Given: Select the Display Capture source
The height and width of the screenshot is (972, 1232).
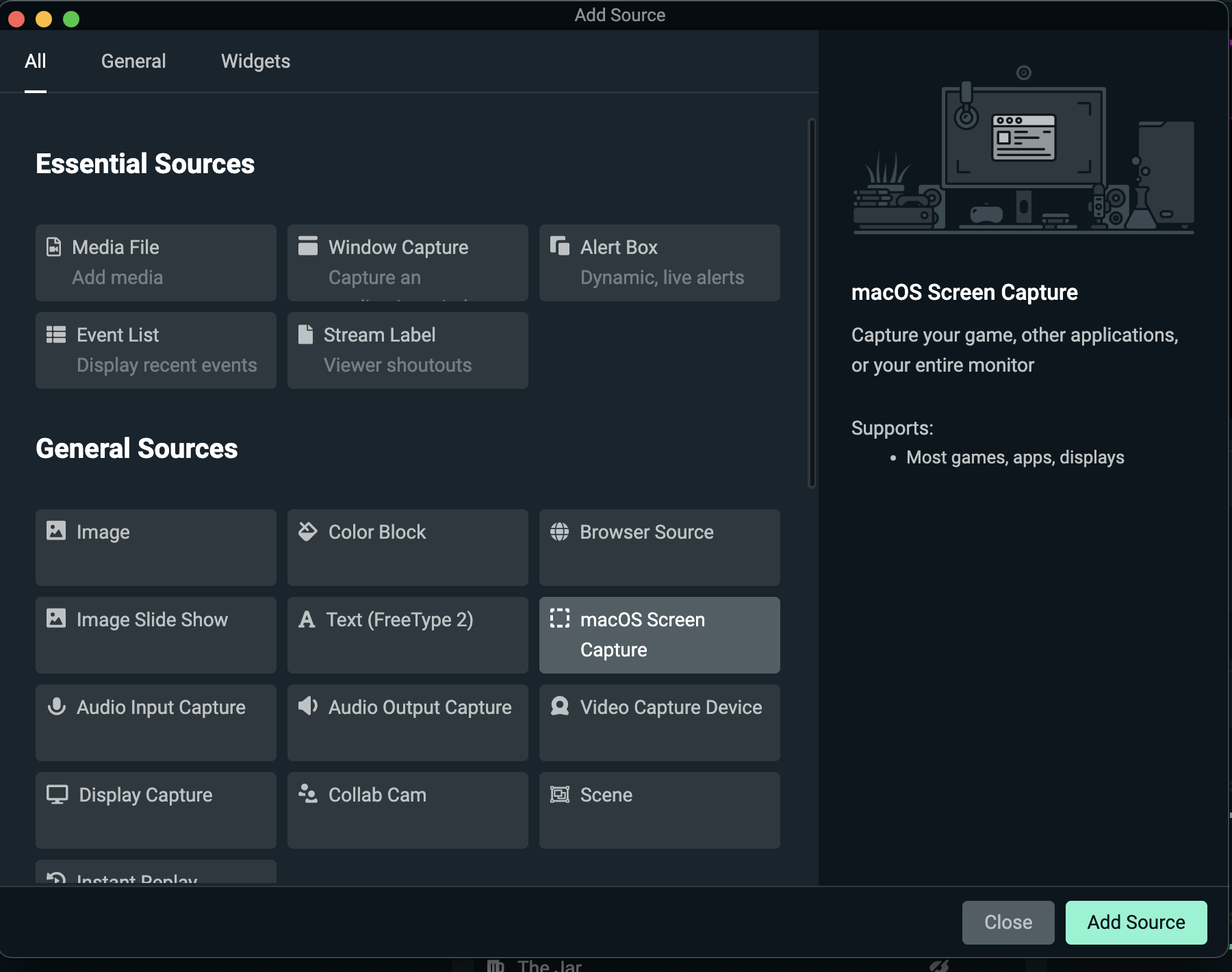Looking at the screenshot, I should click(155, 810).
